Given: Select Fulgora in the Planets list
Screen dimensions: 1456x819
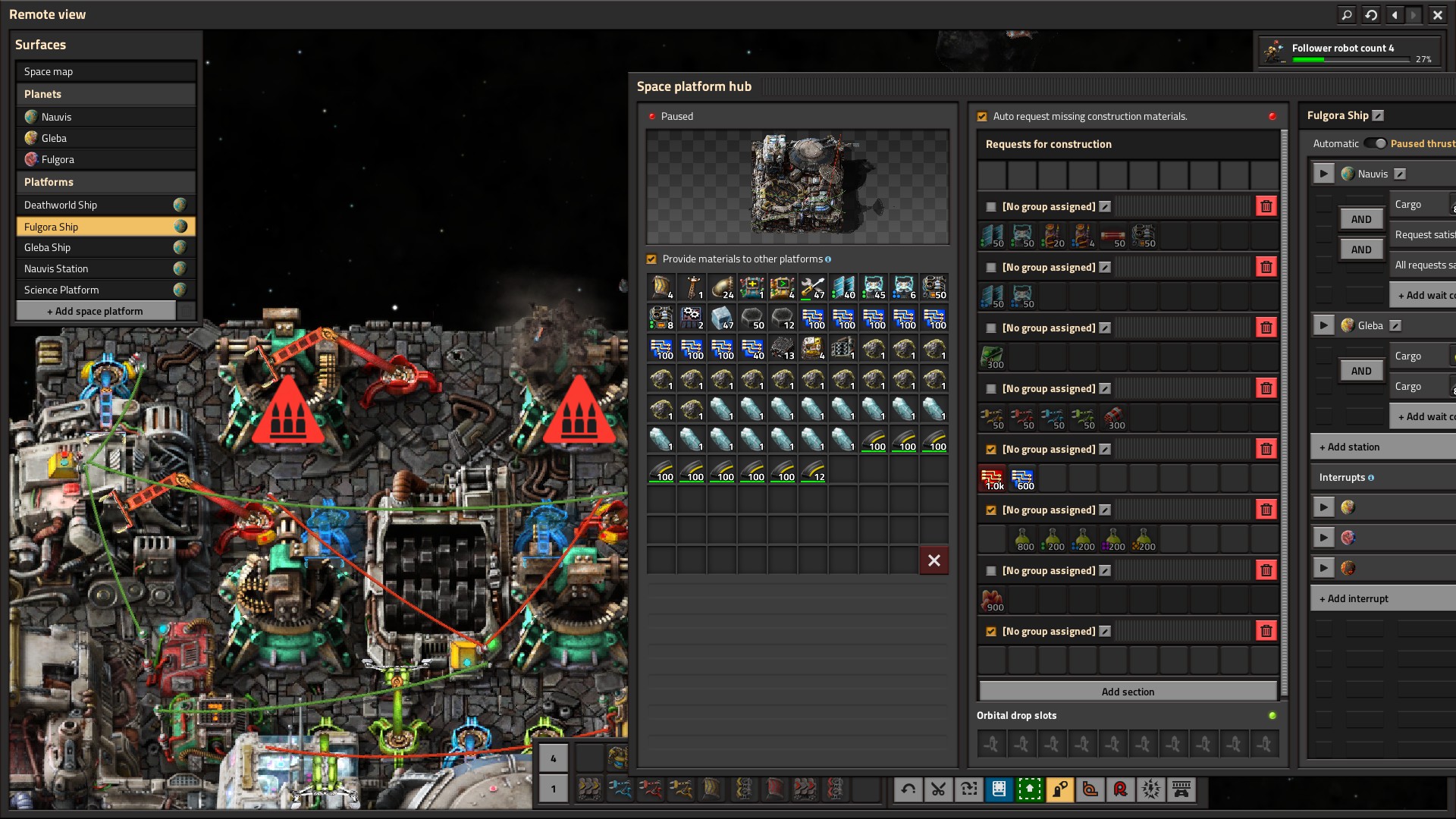Looking at the screenshot, I should coord(106,159).
